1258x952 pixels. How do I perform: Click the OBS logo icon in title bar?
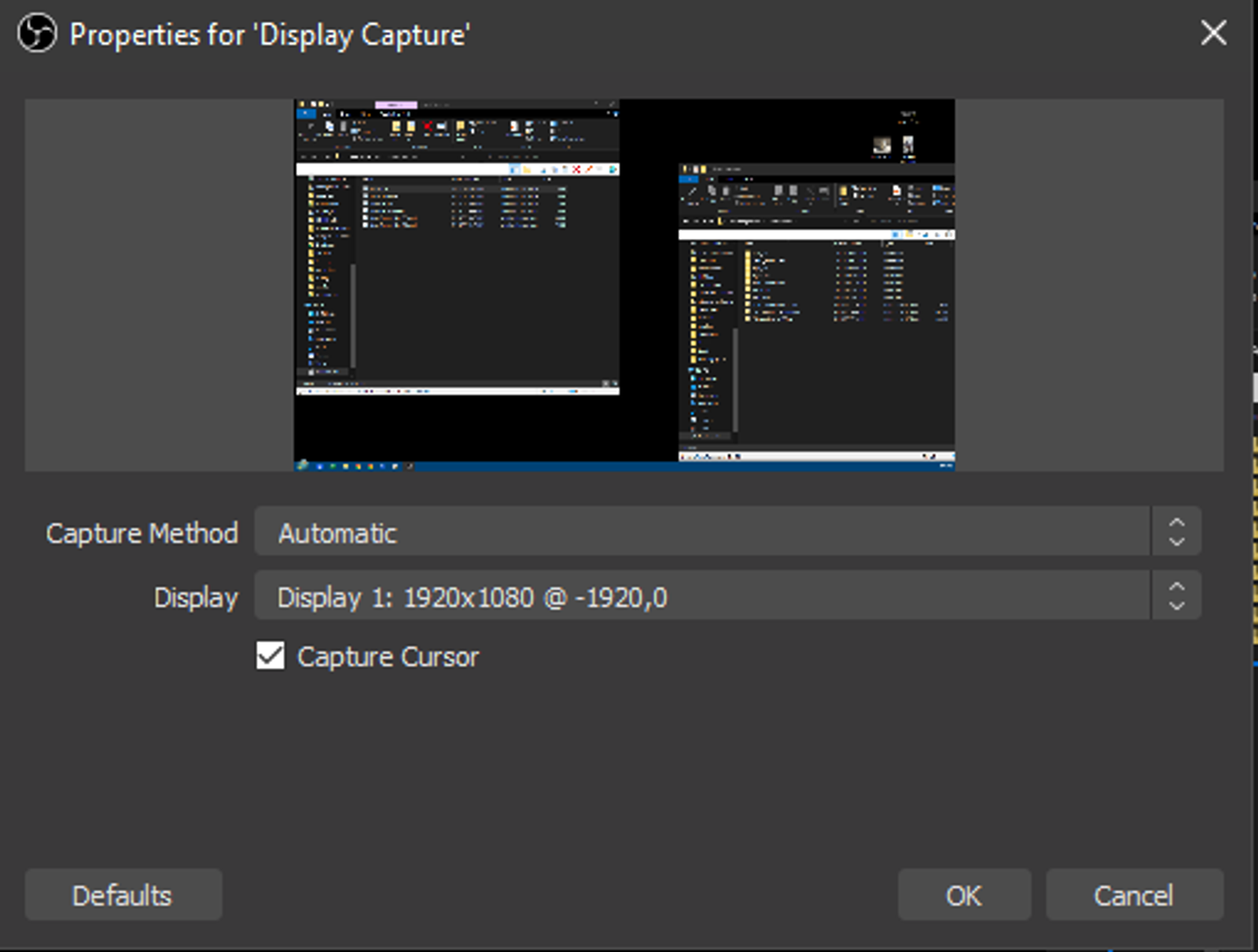click(x=37, y=34)
